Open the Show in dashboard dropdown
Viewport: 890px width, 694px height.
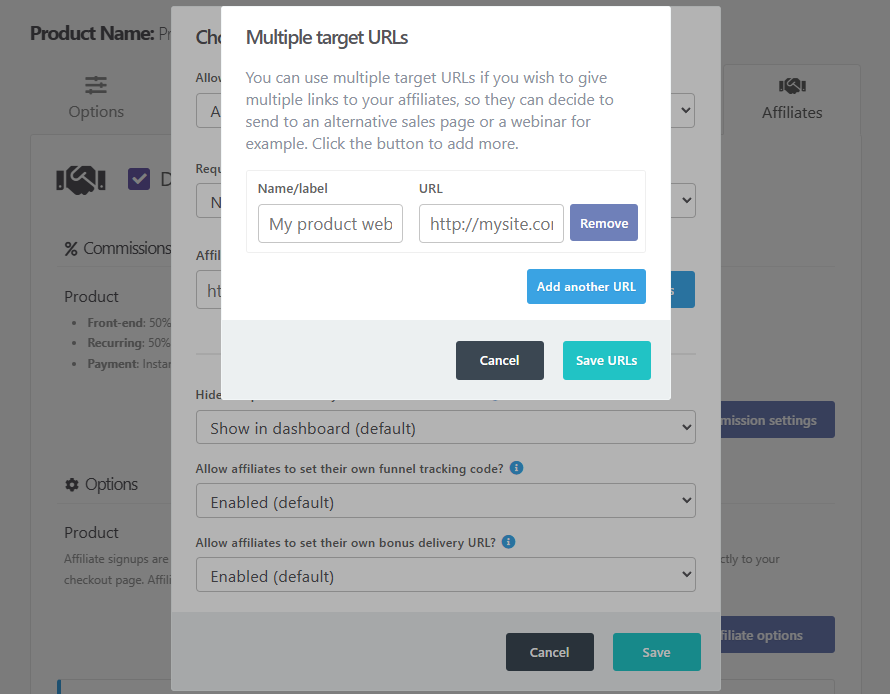pos(445,428)
